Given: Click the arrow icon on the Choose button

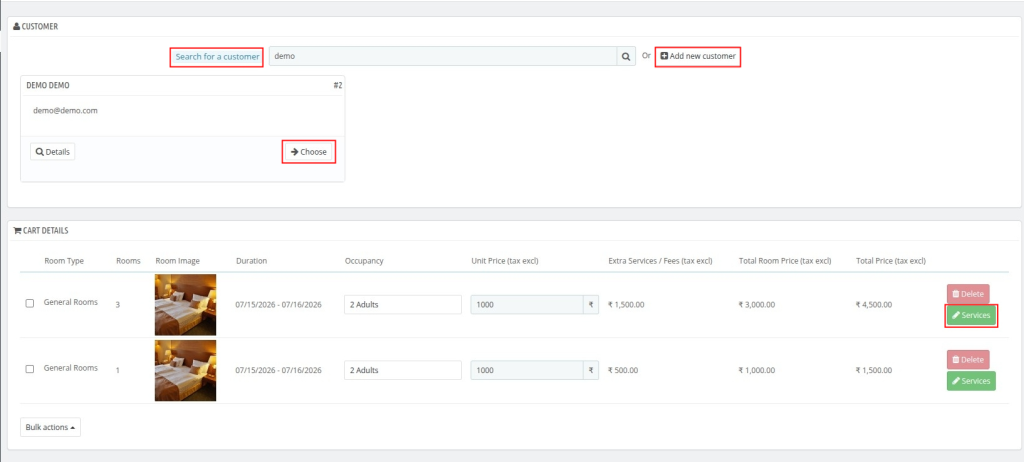Looking at the screenshot, I should coord(295,152).
